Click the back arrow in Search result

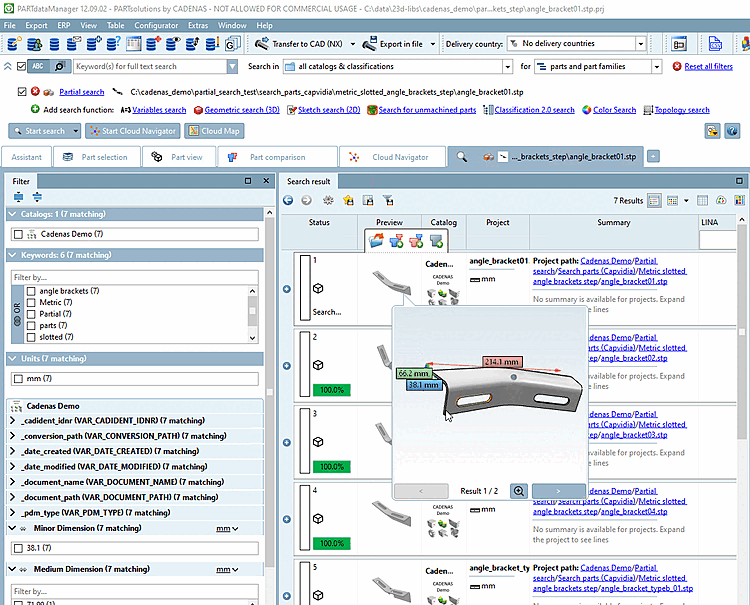289,200
